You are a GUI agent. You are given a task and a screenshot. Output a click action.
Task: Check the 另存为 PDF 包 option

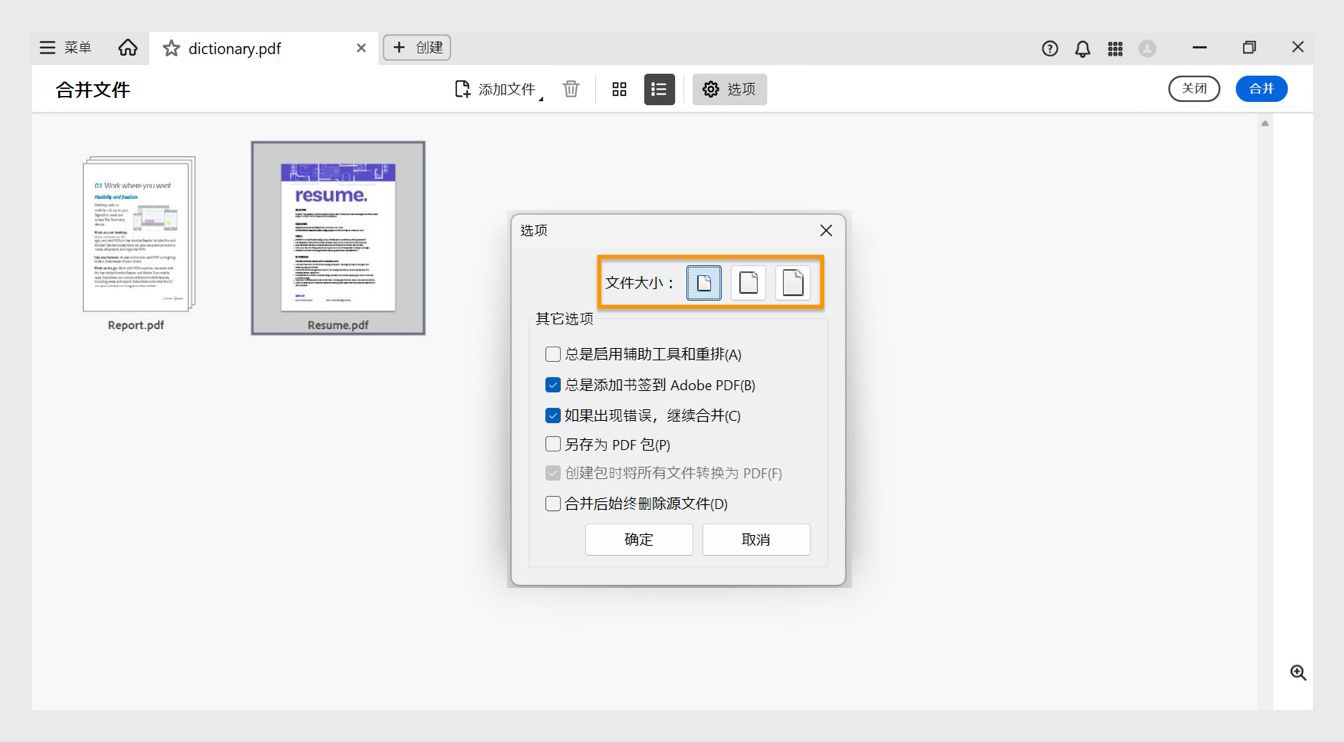[x=552, y=443]
